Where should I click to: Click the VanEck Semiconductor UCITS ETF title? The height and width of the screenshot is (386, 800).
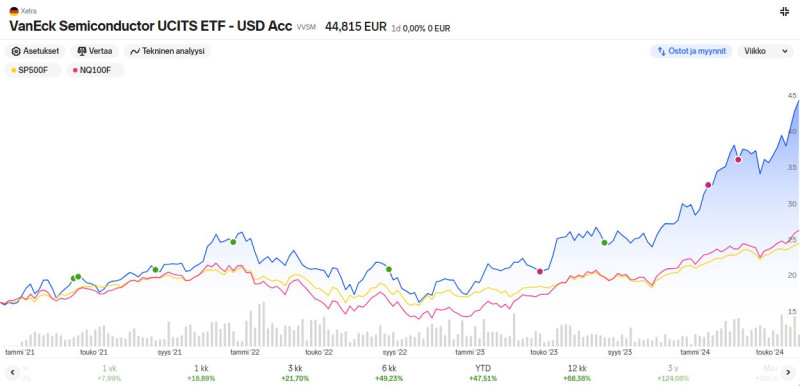(x=151, y=27)
